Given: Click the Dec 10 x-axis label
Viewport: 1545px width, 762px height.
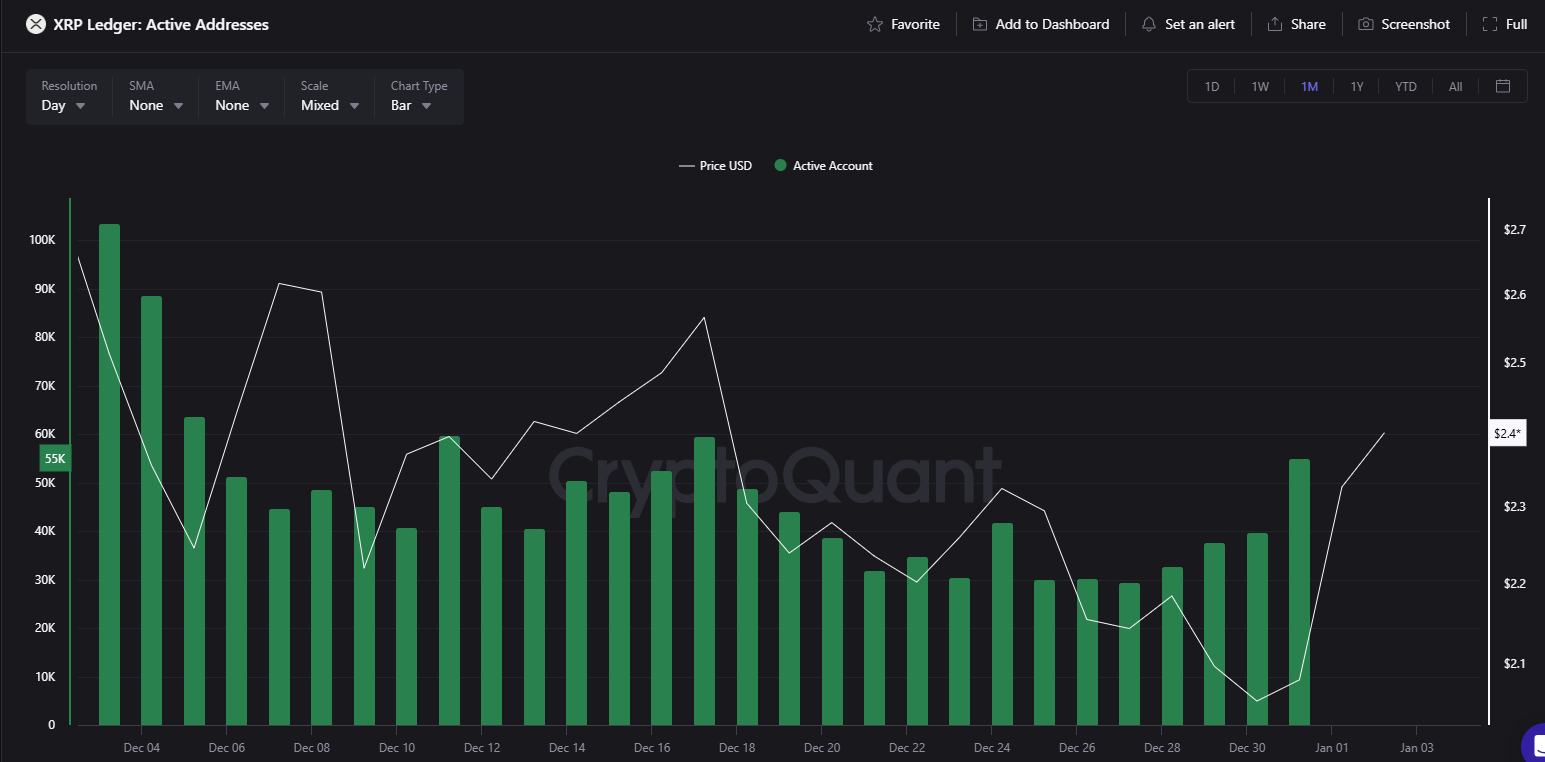Looking at the screenshot, I should point(397,748).
